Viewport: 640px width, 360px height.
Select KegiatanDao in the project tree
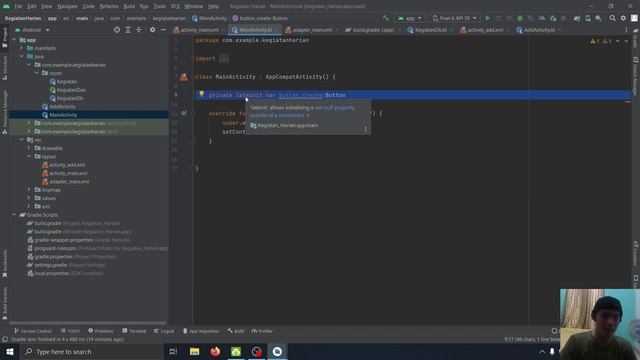71,90
